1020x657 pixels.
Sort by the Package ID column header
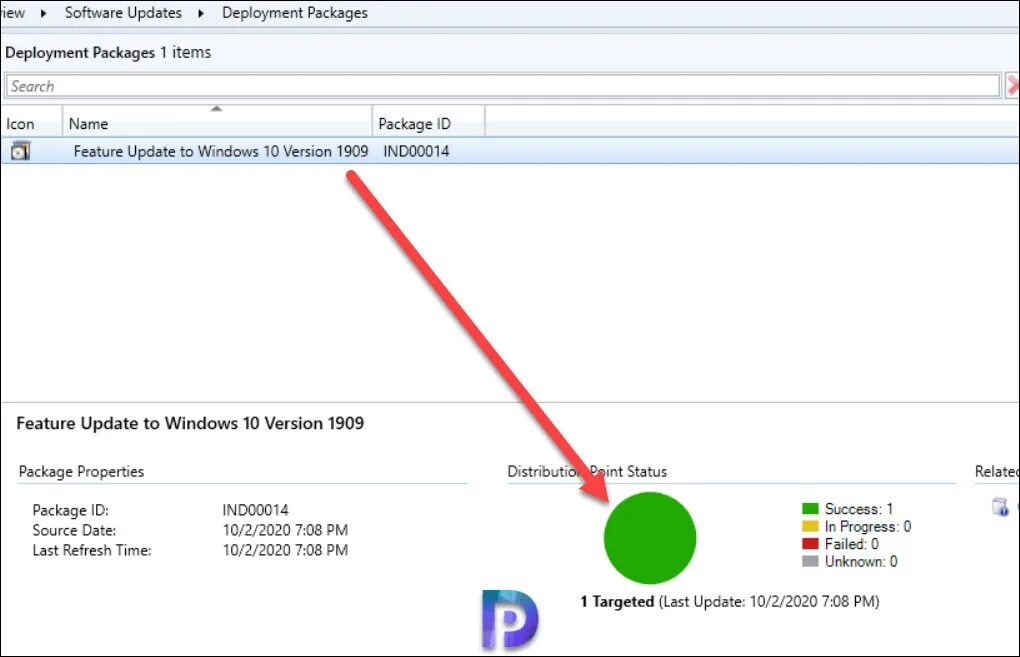[429, 123]
